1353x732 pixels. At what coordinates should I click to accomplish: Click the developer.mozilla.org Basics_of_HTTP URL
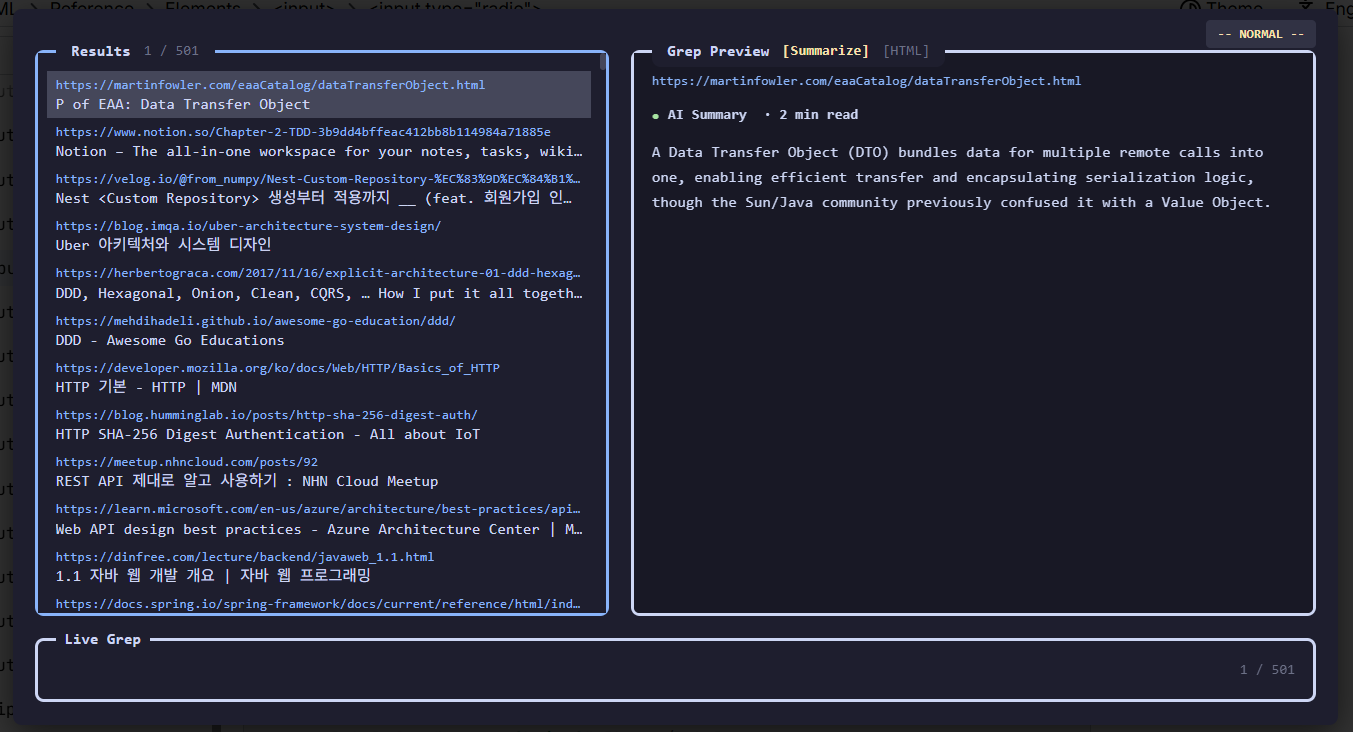(278, 368)
